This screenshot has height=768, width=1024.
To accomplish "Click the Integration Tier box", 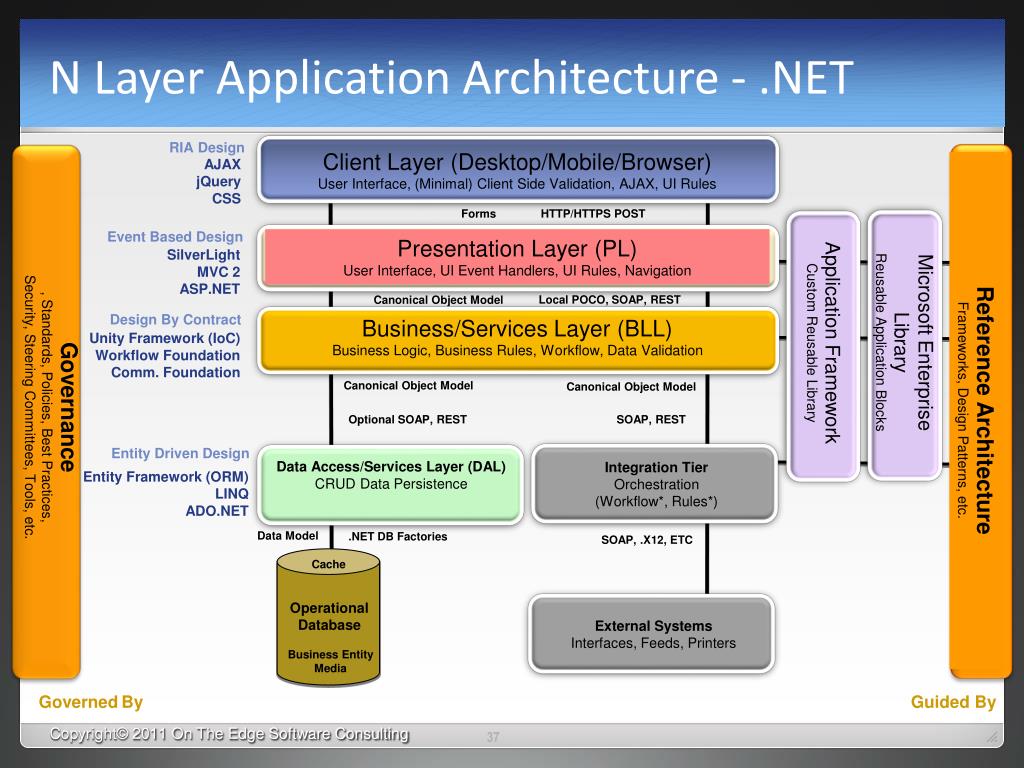I will pyautogui.click(x=655, y=485).
